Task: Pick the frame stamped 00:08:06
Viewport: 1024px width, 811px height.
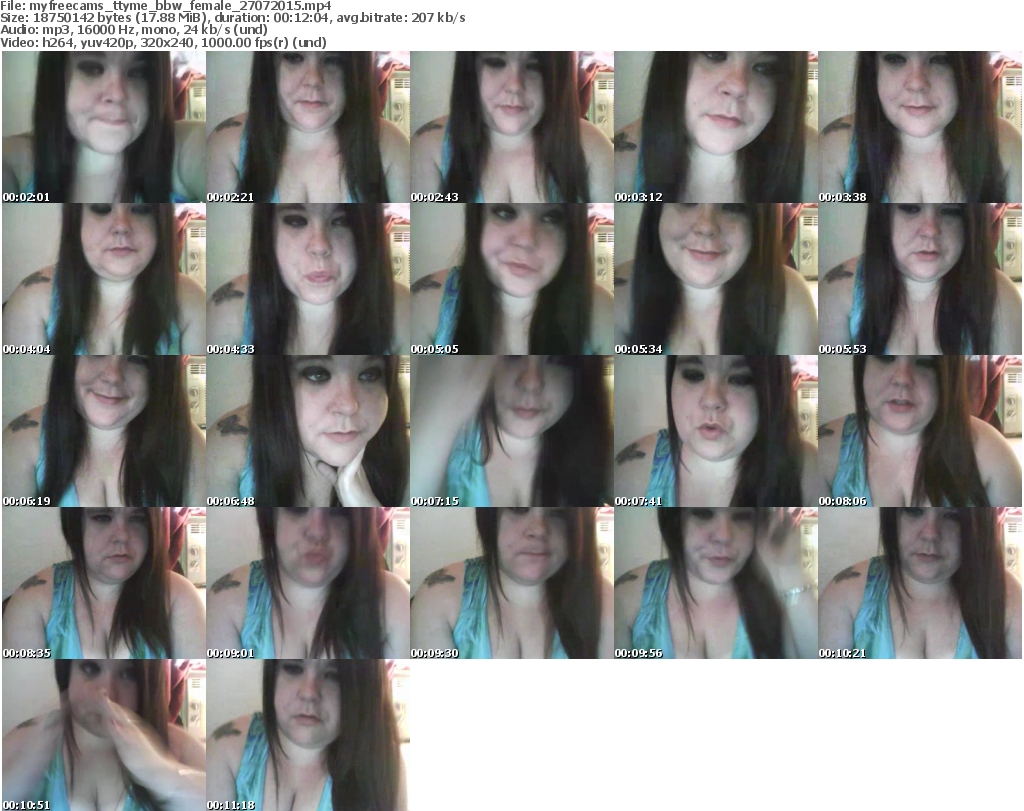Action: click(x=920, y=431)
